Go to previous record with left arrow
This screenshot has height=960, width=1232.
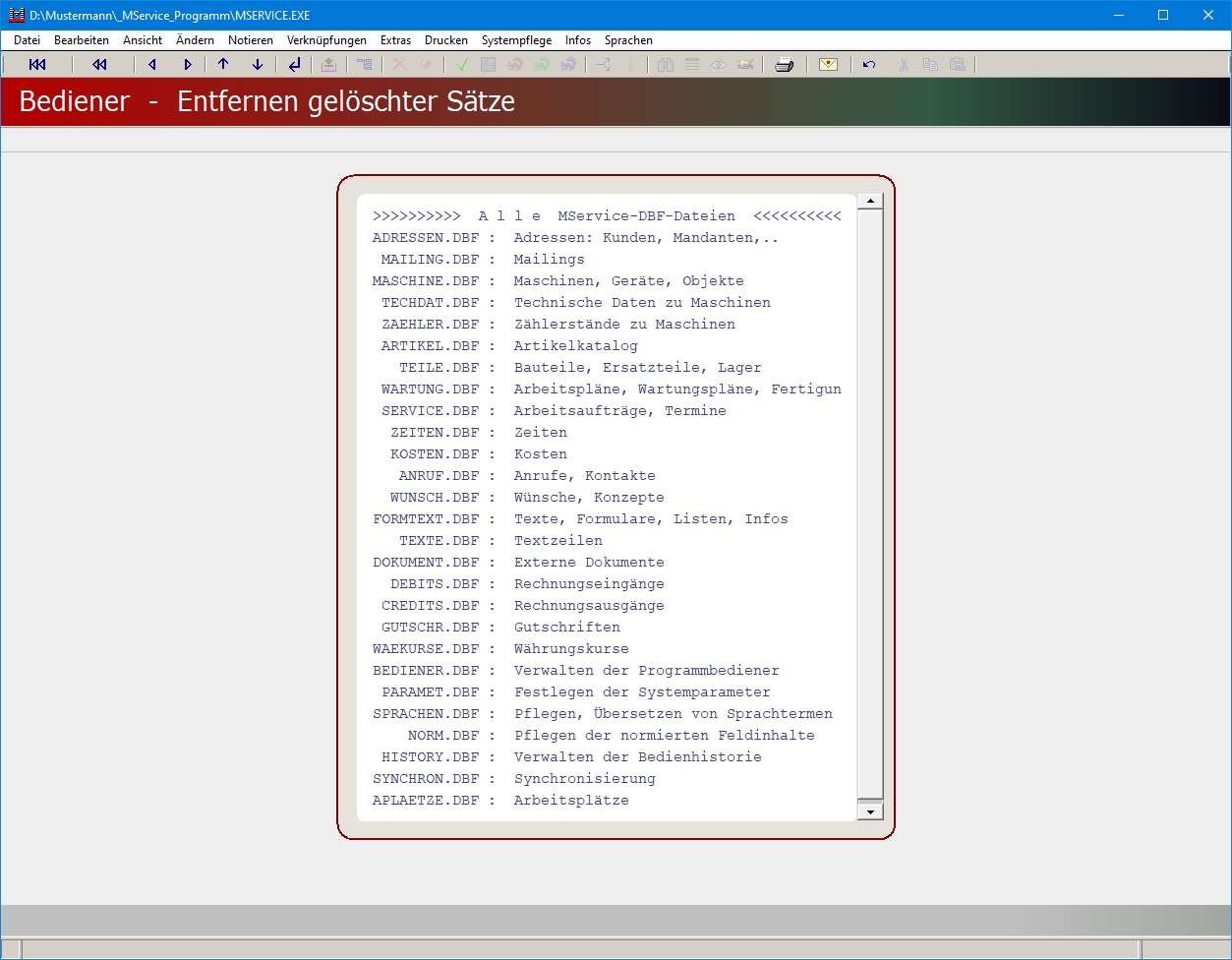tap(152, 65)
